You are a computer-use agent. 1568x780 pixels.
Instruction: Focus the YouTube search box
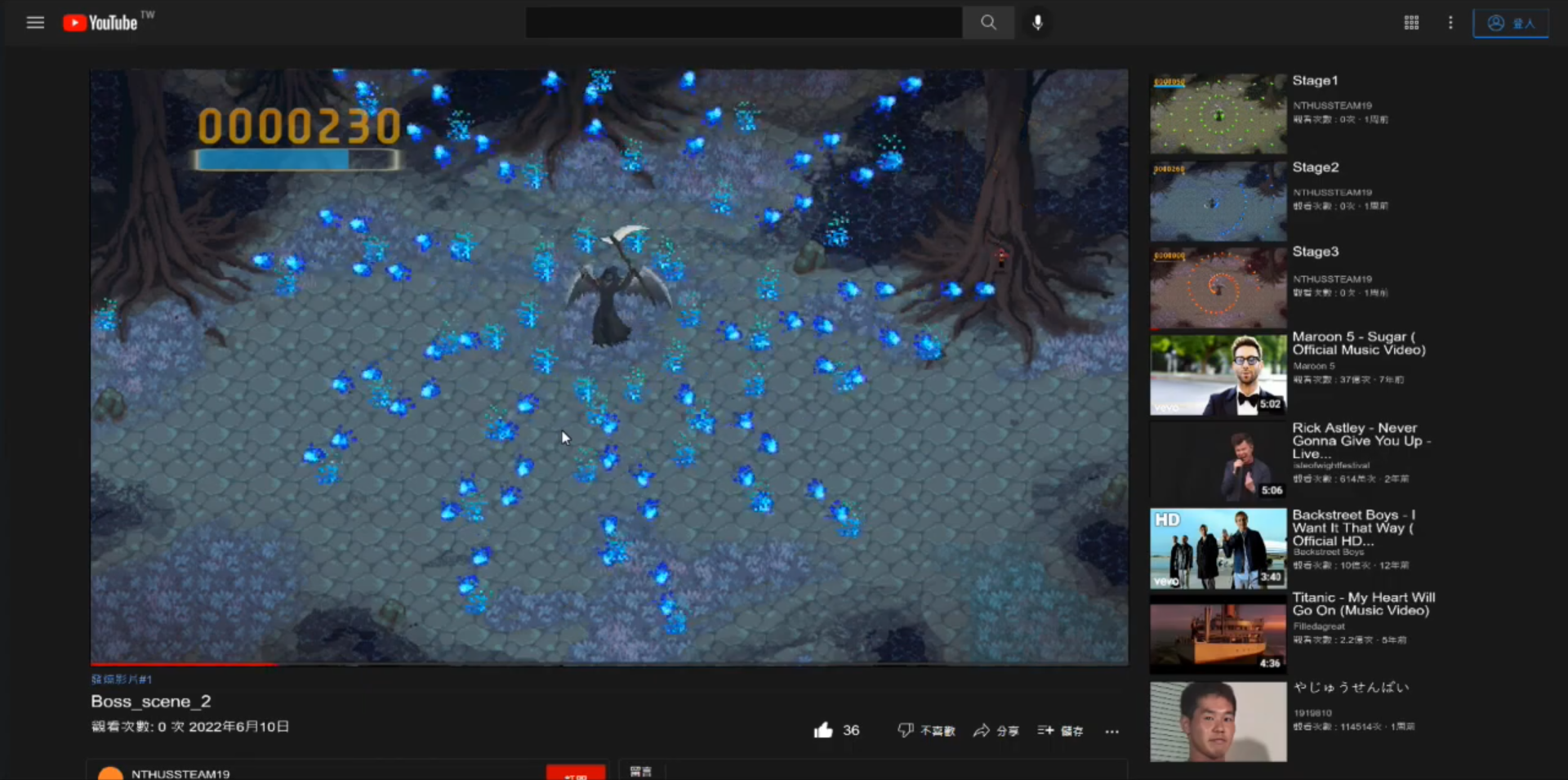click(x=743, y=23)
